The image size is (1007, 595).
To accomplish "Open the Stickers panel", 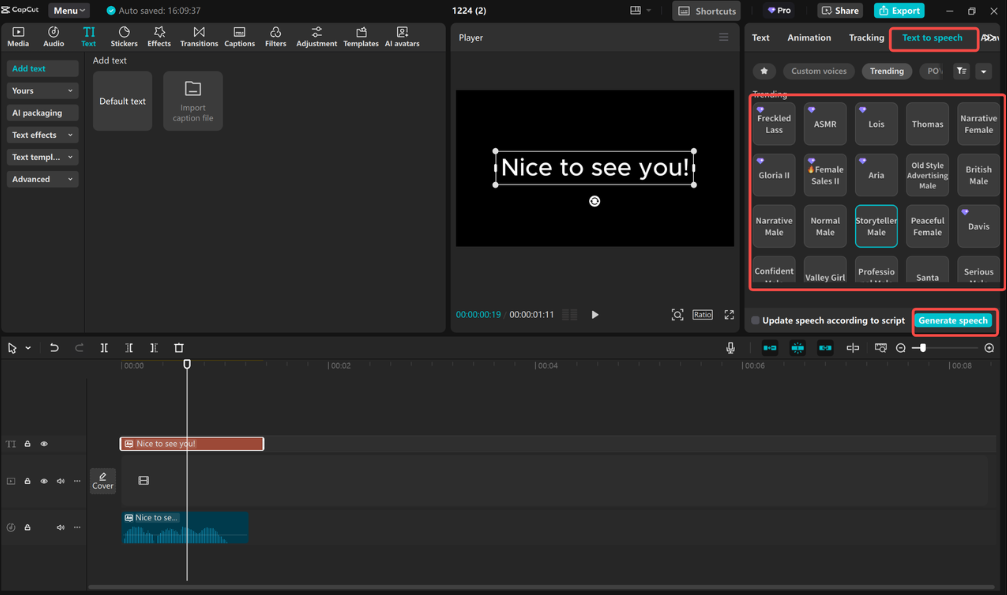I will (x=124, y=37).
